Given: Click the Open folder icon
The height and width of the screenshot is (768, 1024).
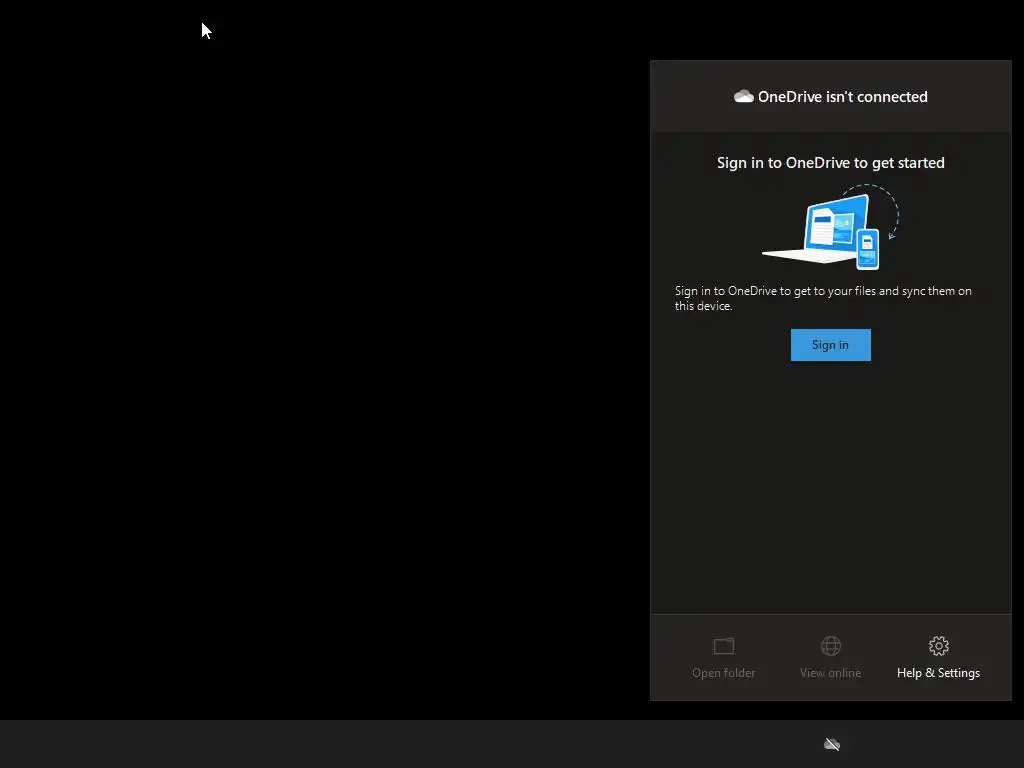Looking at the screenshot, I should coord(724,646).
